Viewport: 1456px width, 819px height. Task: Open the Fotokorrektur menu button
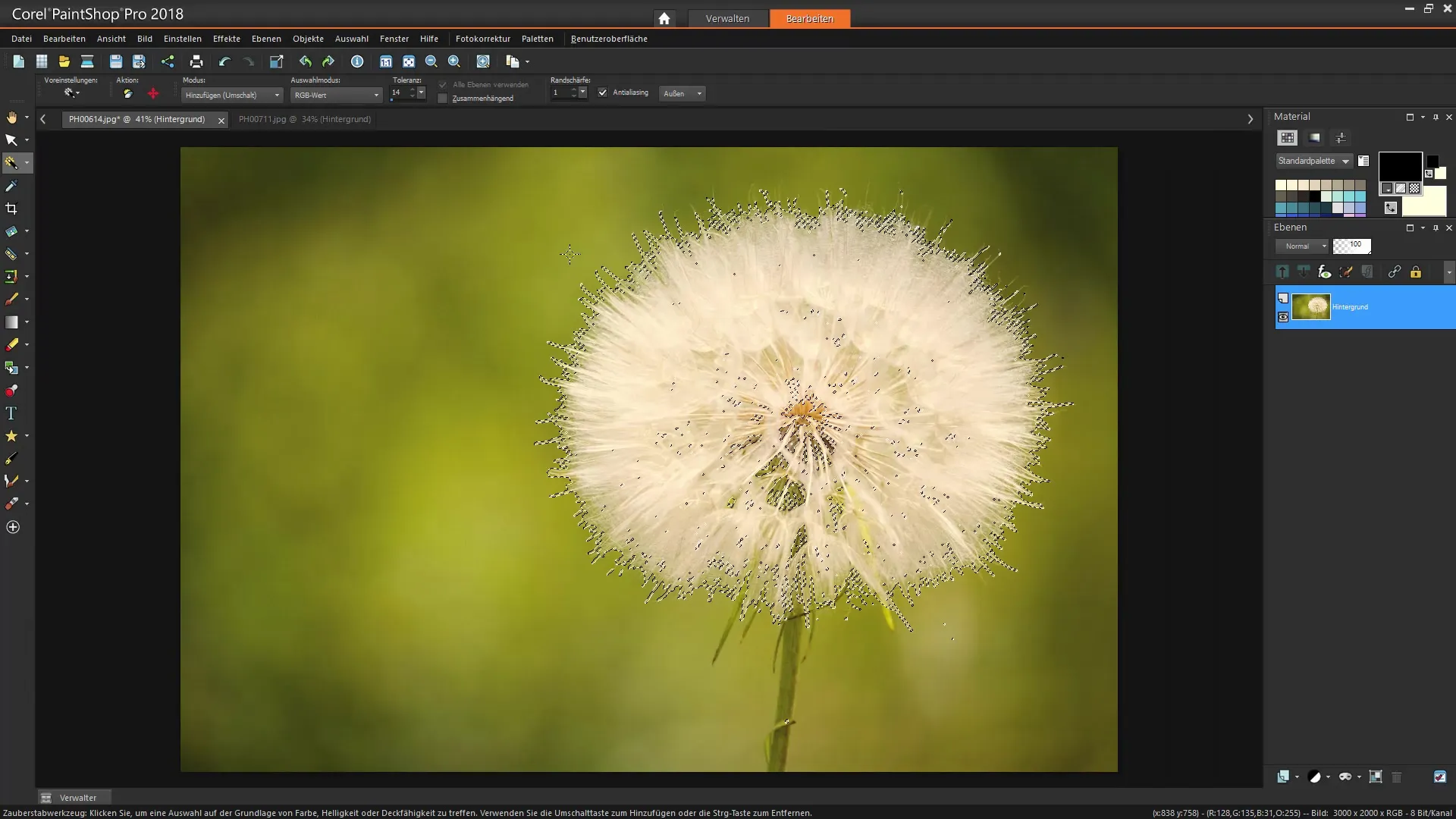pos(483,39)
